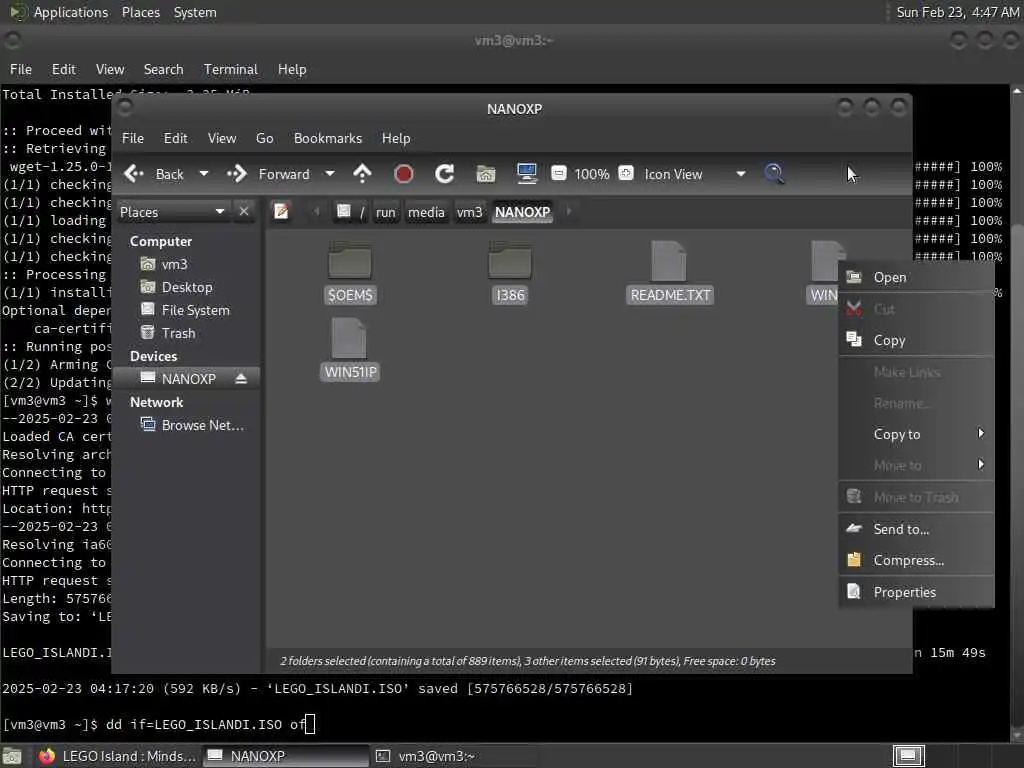Click the vm3 path button
This screenshot has width=1024, height=768.
[469, 212]
